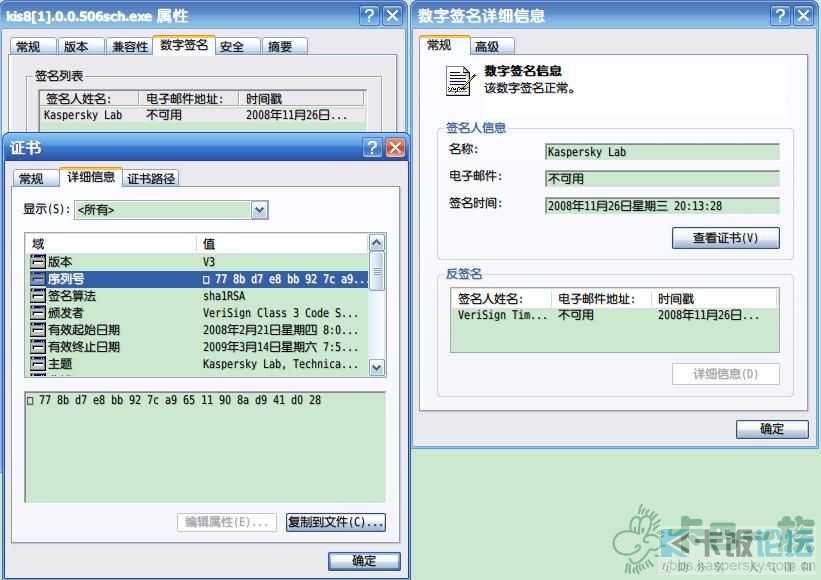Select 详细信息 tab in 证书 dialog
Image resolution: width=821 pixels, height=580 pixels.
coord(91,177)
